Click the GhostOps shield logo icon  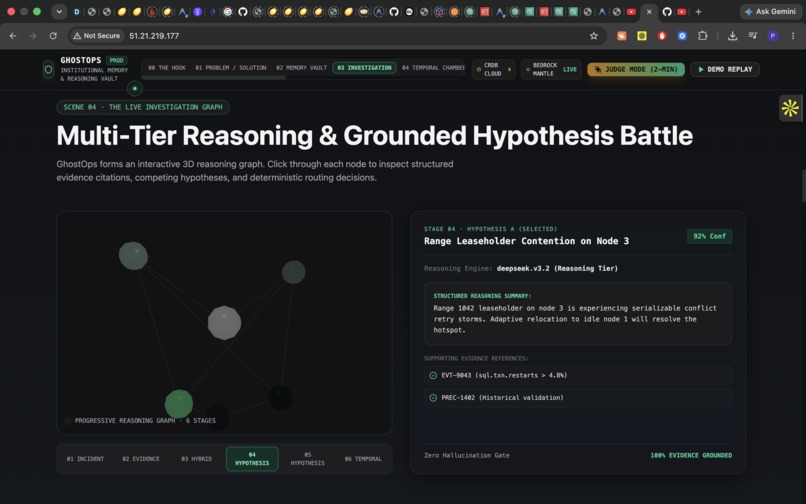48,69
